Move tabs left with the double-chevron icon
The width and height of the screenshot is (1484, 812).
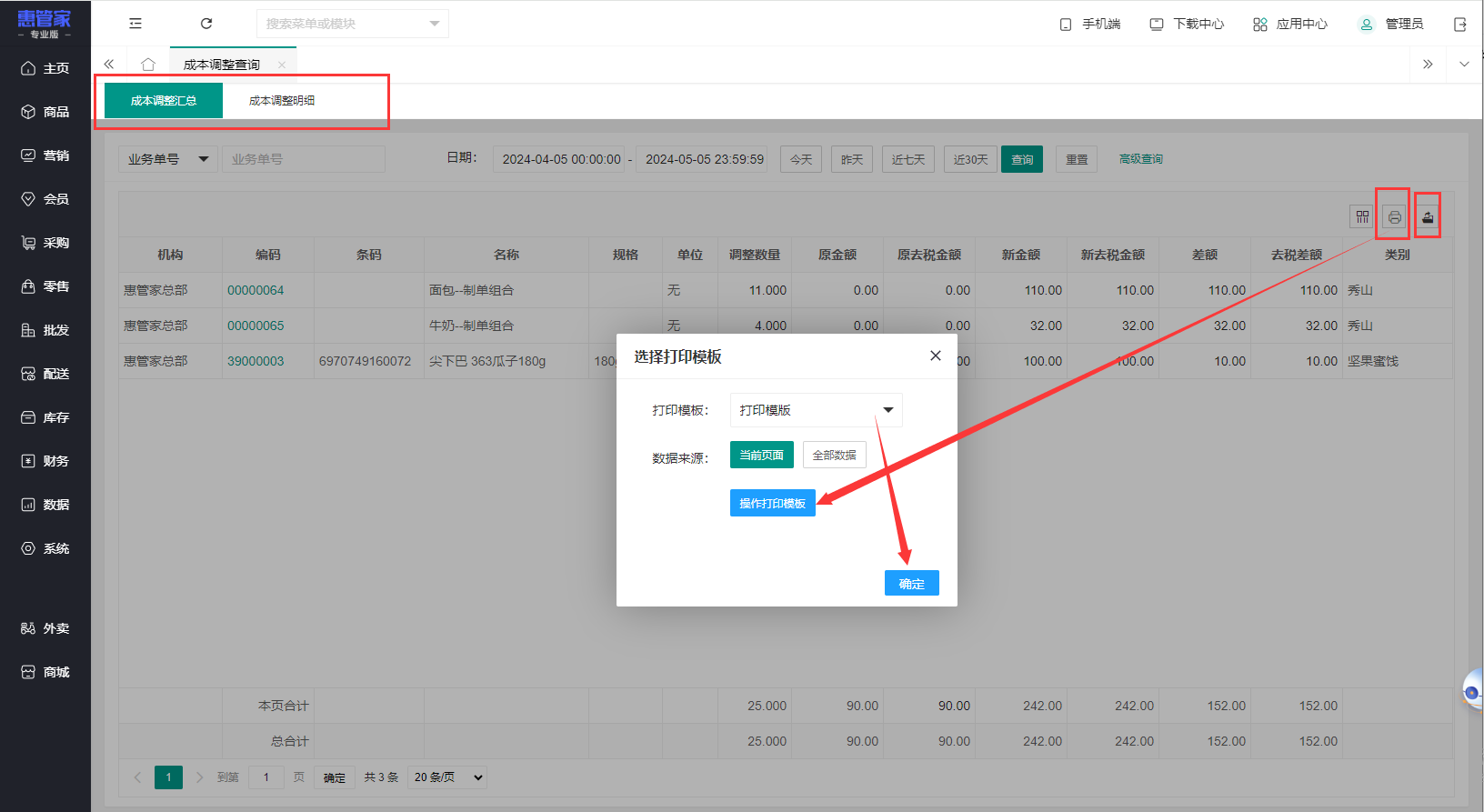pos(109,65)
